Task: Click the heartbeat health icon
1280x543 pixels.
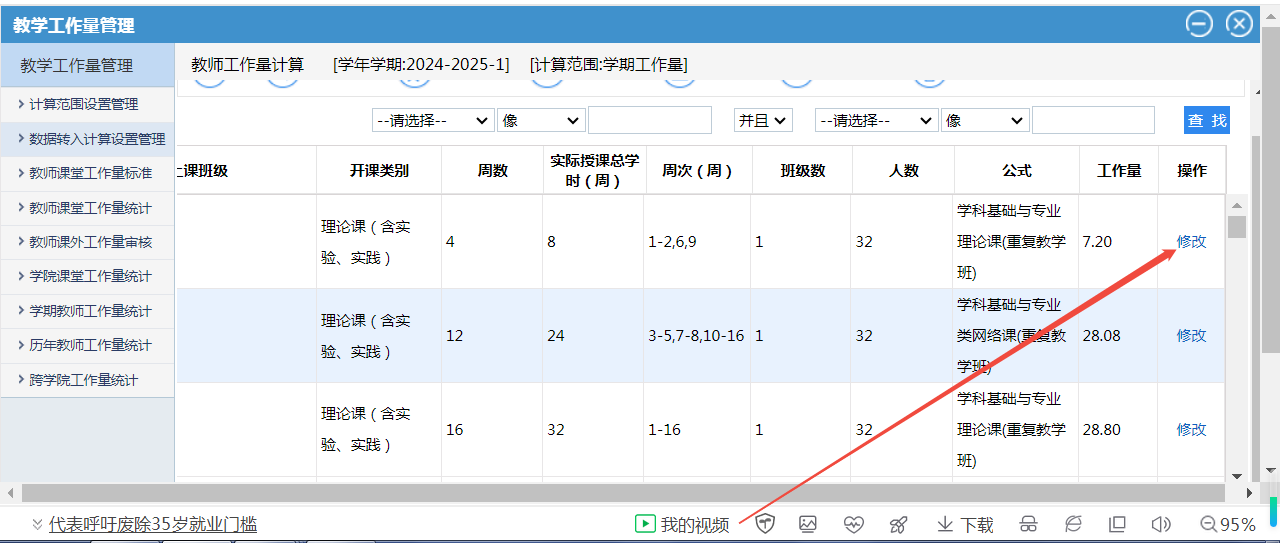Action: pos(853,524)
